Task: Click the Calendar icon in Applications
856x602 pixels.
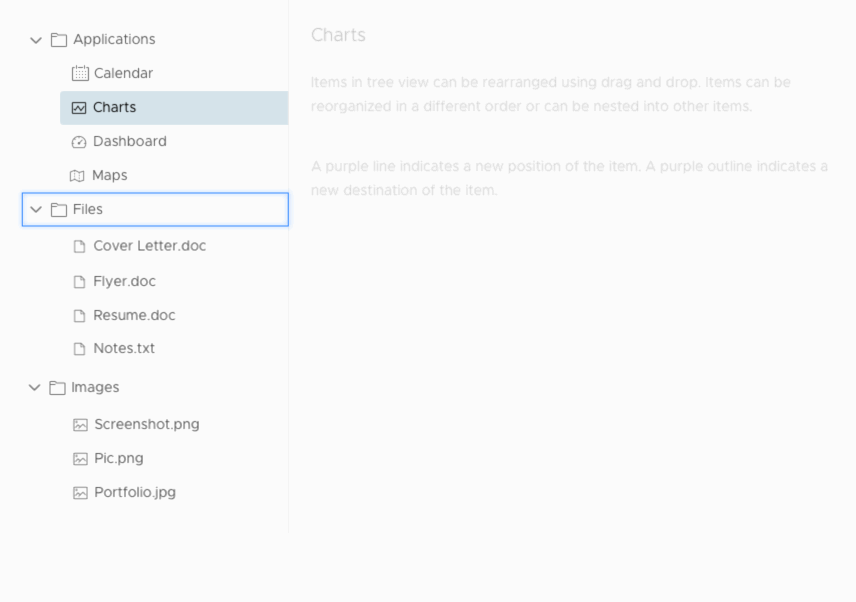Action: coord(79,73)
